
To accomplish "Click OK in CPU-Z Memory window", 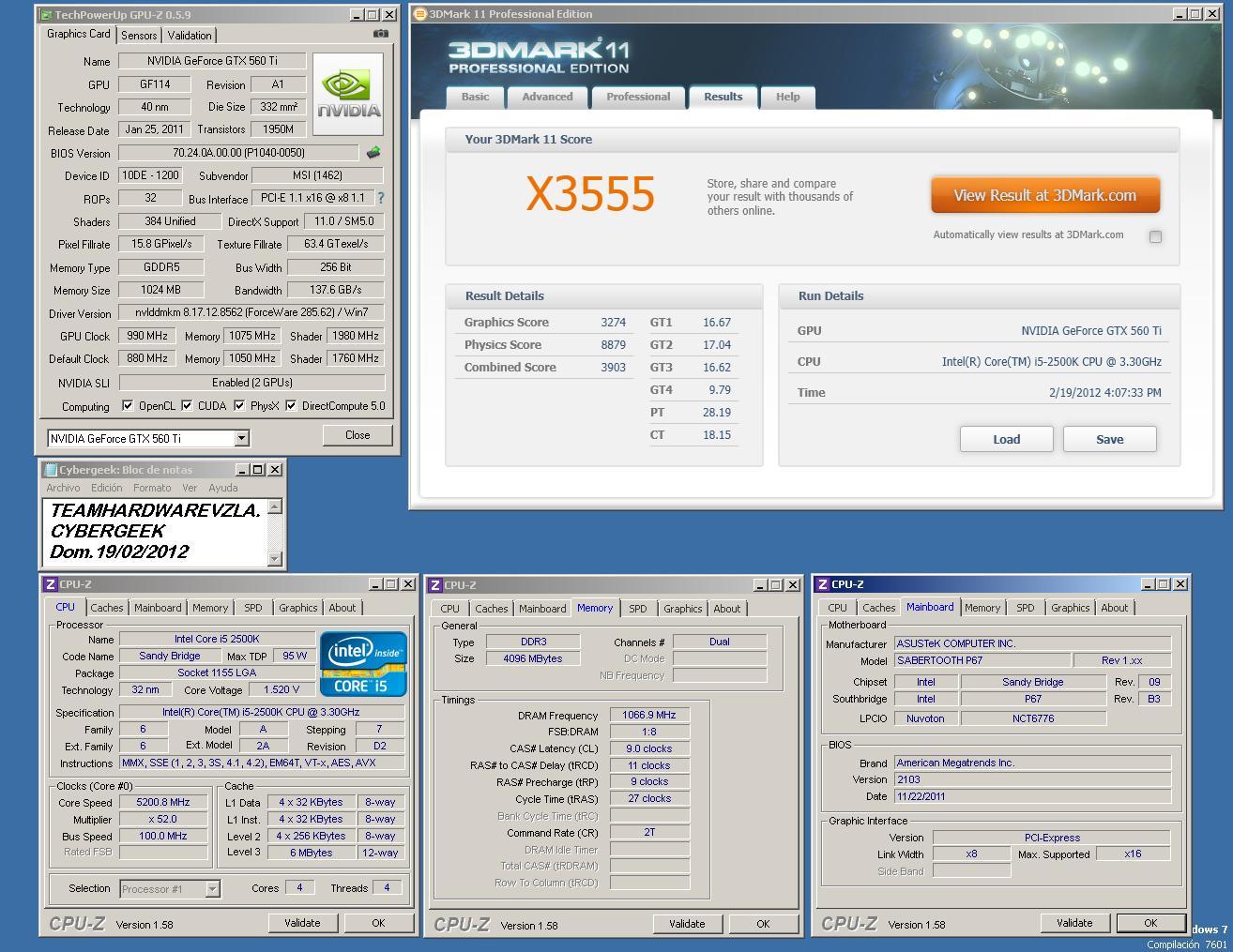I will tap(763, 924).
